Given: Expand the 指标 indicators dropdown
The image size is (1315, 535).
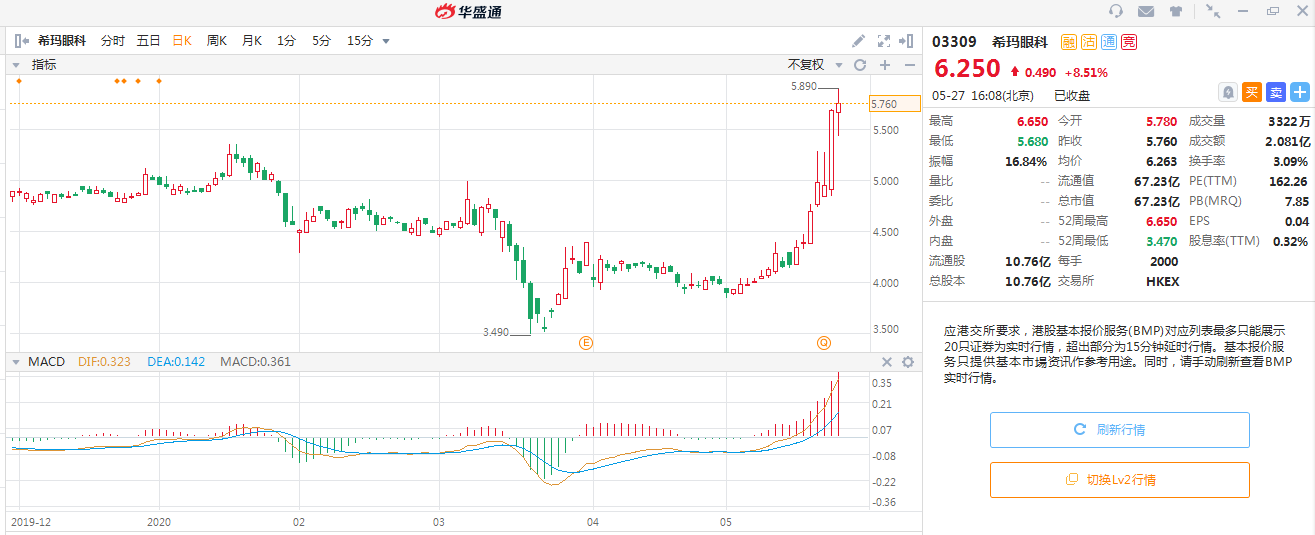Looking at the screenshot, I should click(x=15, y=65).
